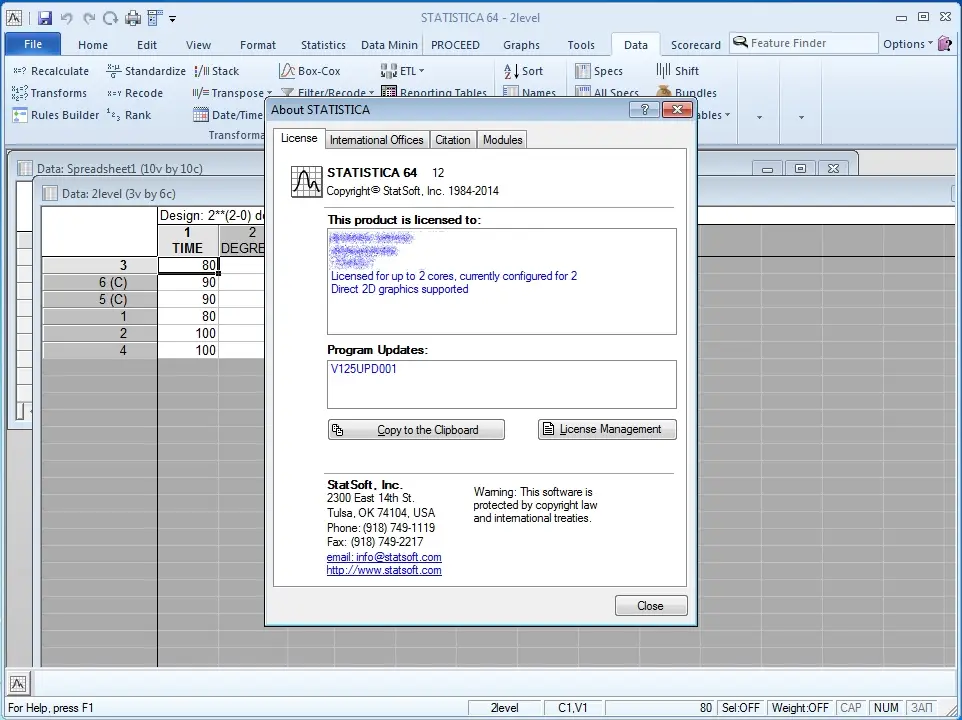Click the ETL icon
The height and width of the screenshot is (720, 962).
pos(388,71)
